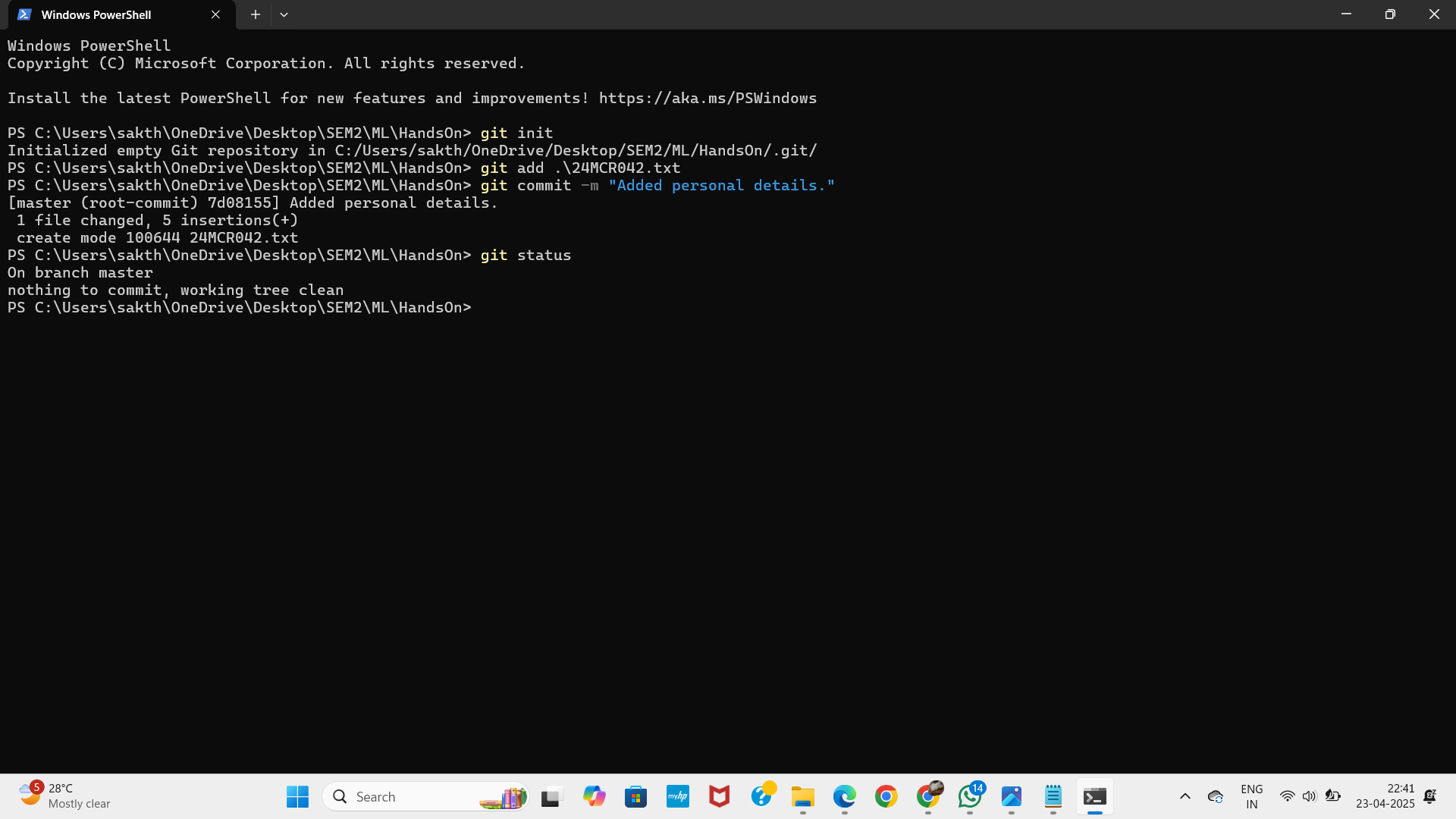Open the Chrome profile window with avatar badge

tap(928, 796)
